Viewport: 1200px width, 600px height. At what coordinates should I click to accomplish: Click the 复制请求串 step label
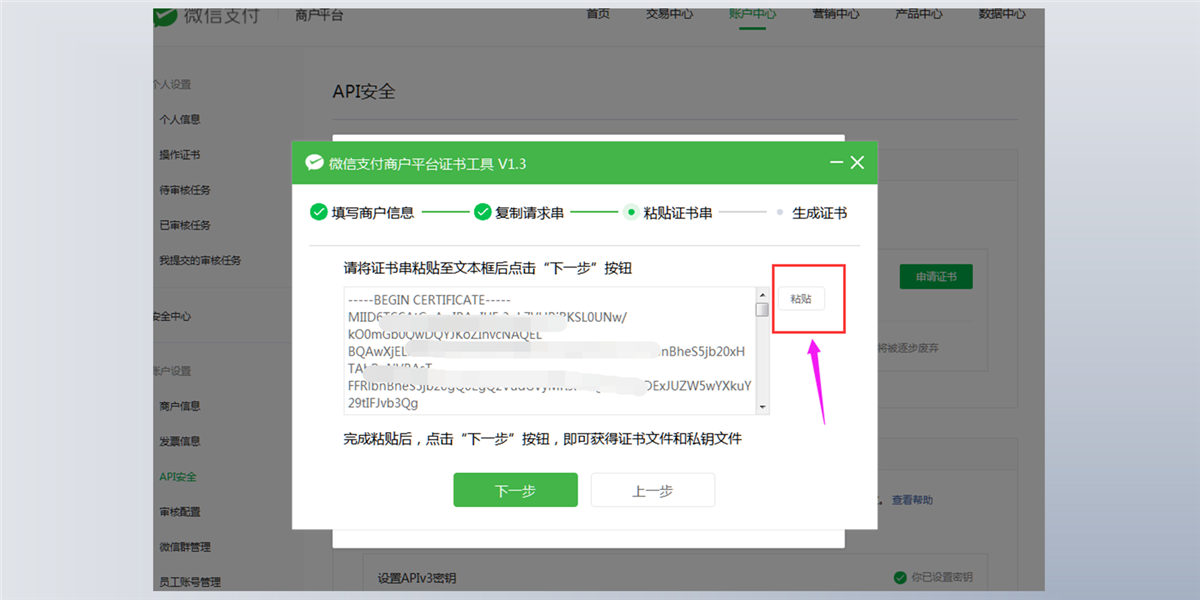[530, 213]
